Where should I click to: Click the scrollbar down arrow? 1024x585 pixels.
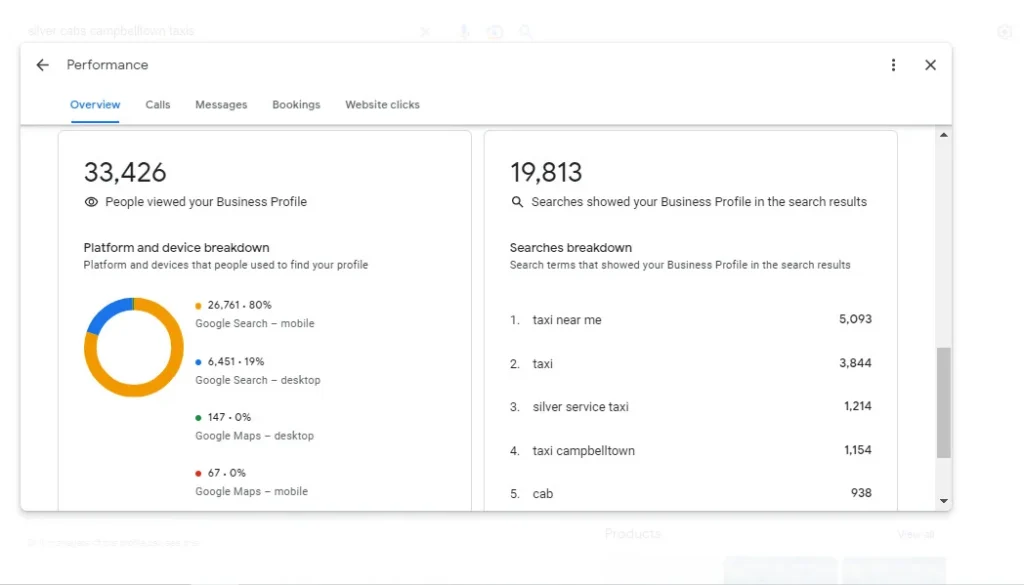pyautogui.click(x=944, y=501)
